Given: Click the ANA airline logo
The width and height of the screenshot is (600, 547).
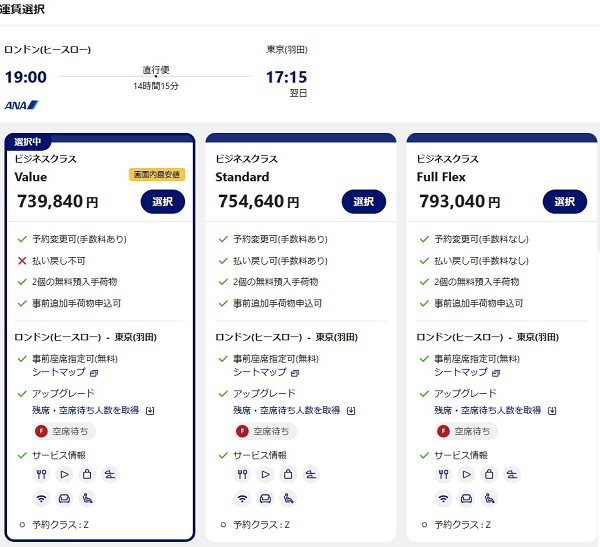Looking at the screenshot, I should coord(21,104).
